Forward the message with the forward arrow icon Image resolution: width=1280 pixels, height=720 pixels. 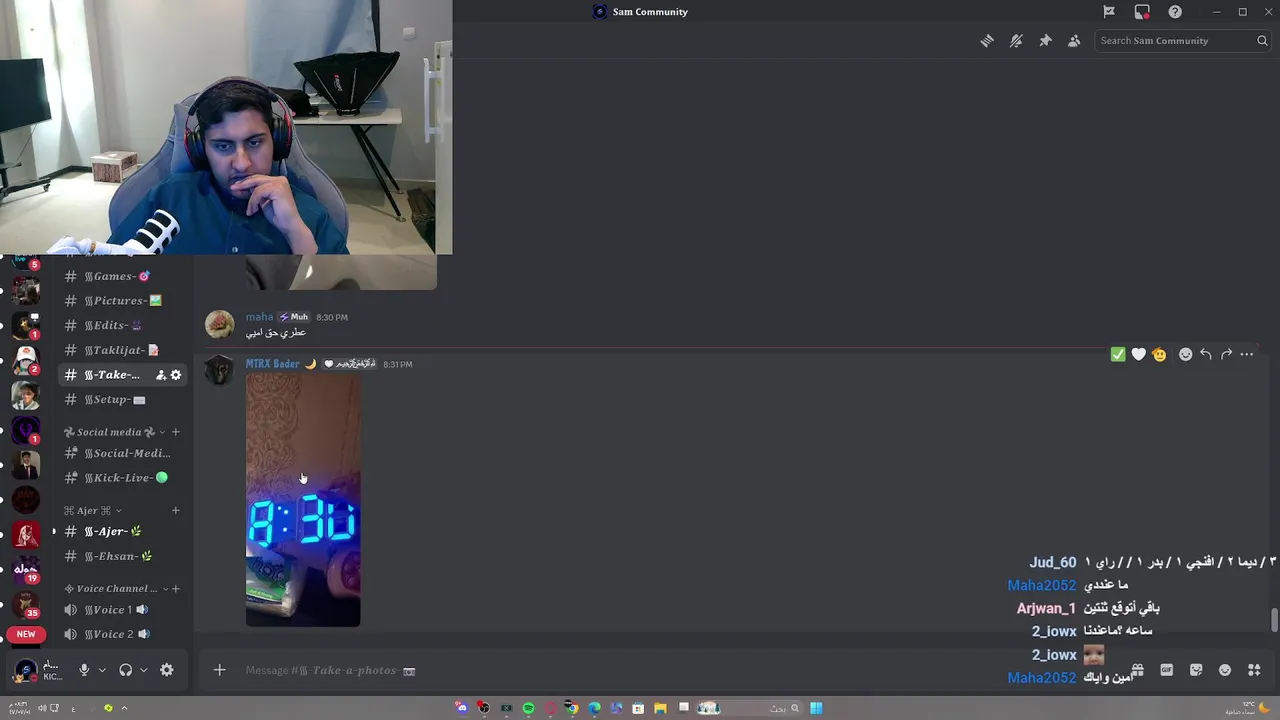point(1226,354)
